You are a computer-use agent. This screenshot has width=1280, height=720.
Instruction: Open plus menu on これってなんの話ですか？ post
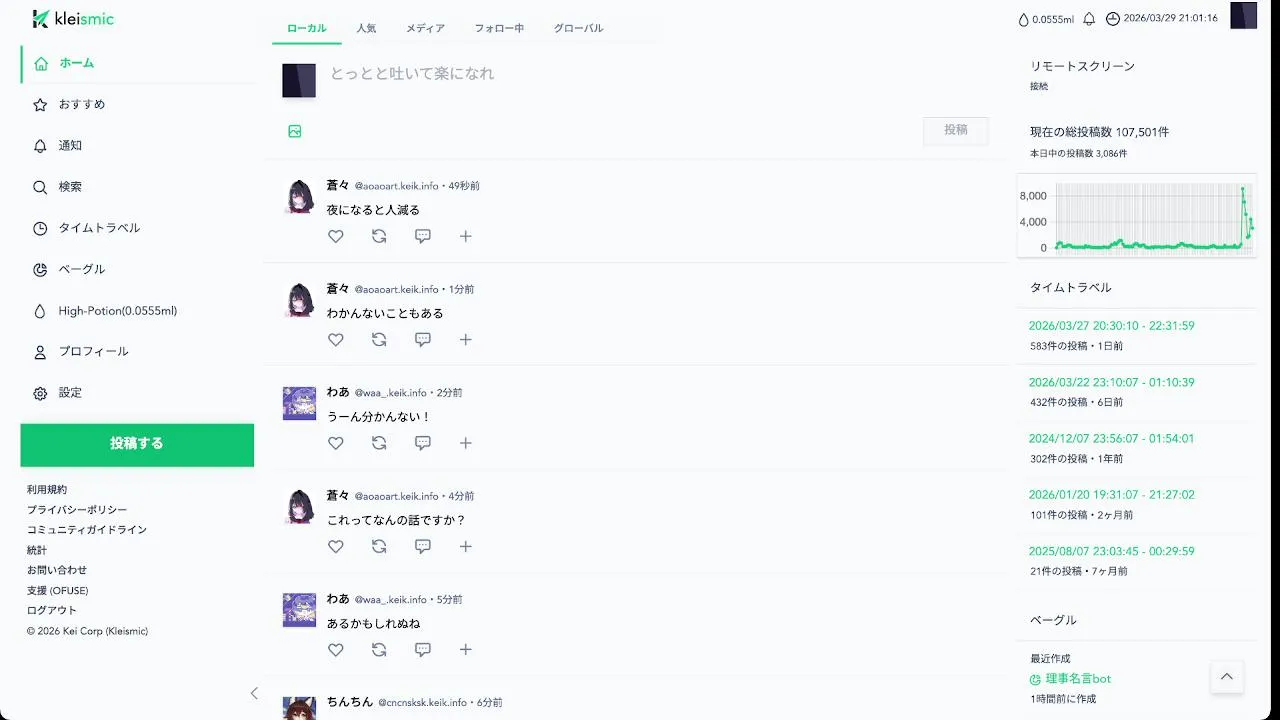[x=466, y=547]
